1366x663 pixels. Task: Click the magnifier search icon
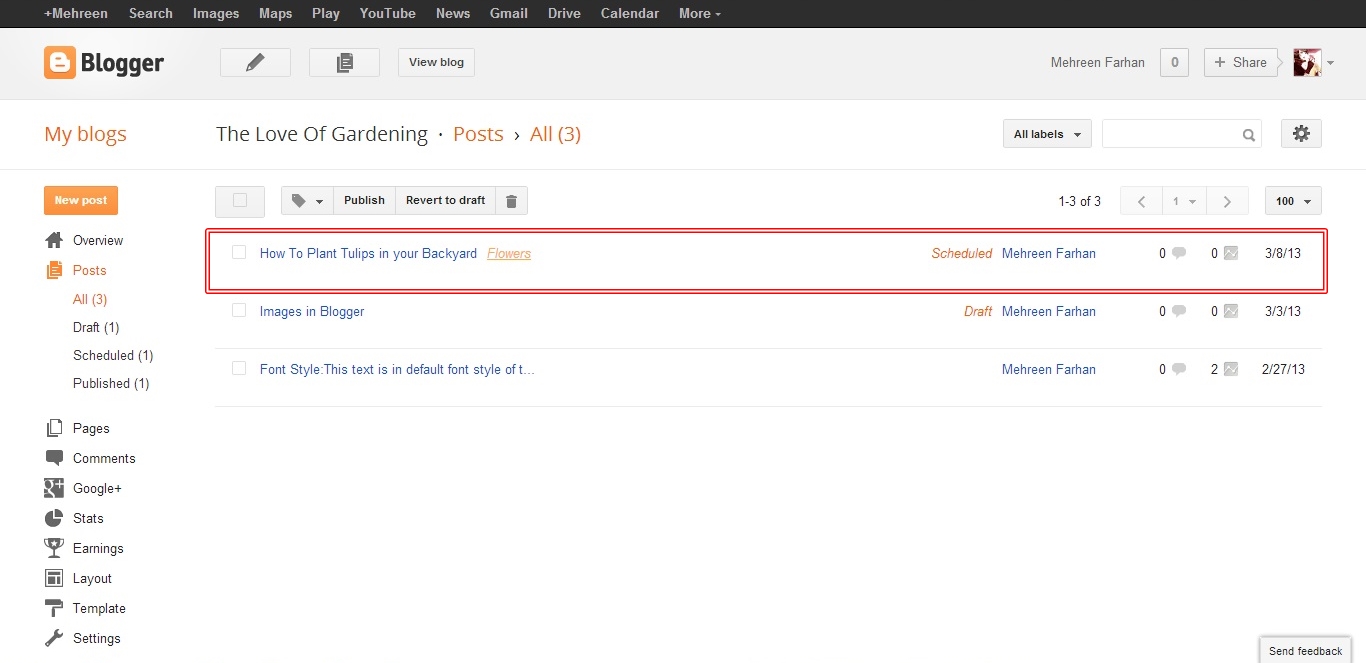click(1249, 135)
